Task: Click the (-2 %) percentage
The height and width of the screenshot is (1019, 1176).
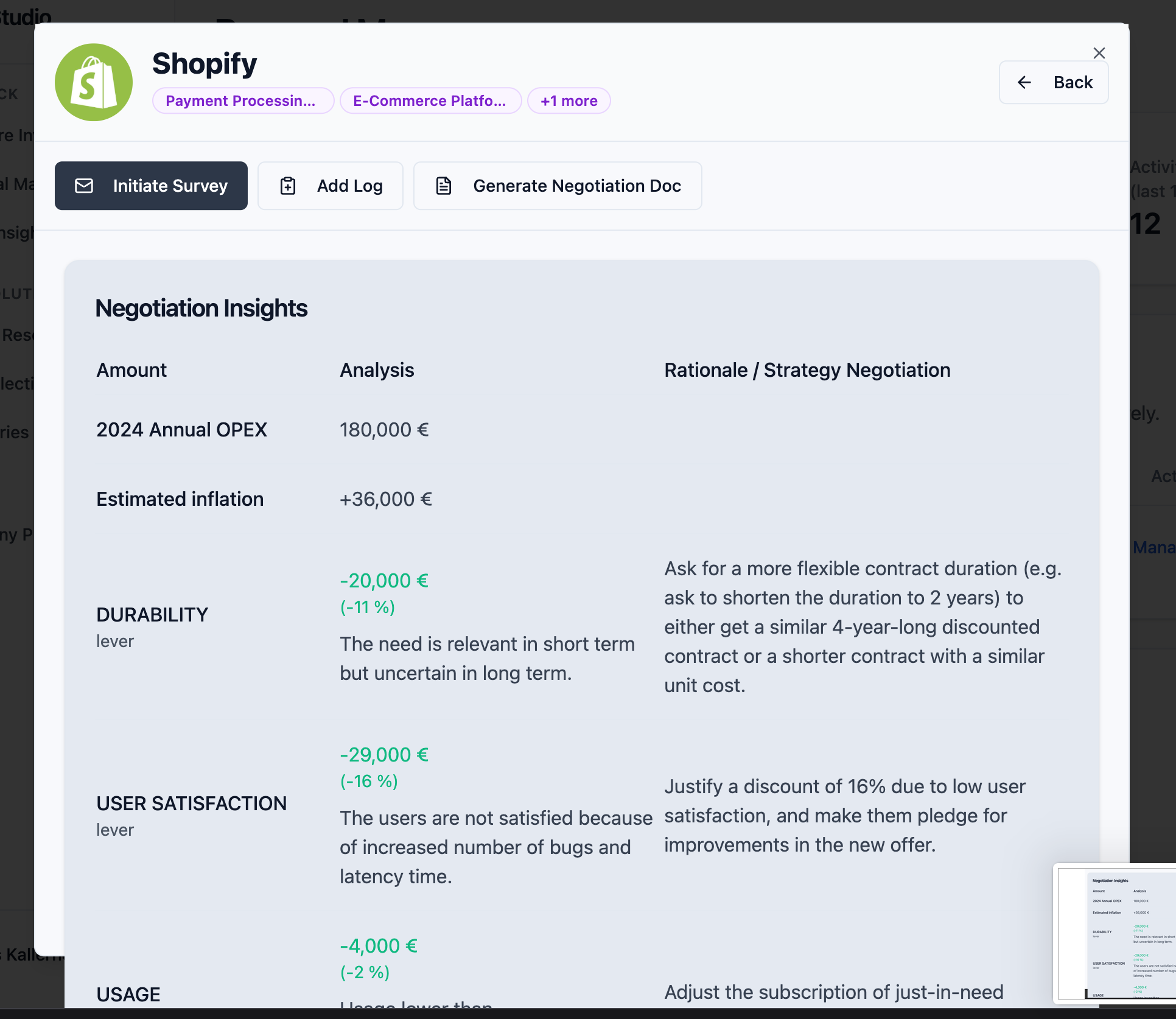Action: coord(365,972)
